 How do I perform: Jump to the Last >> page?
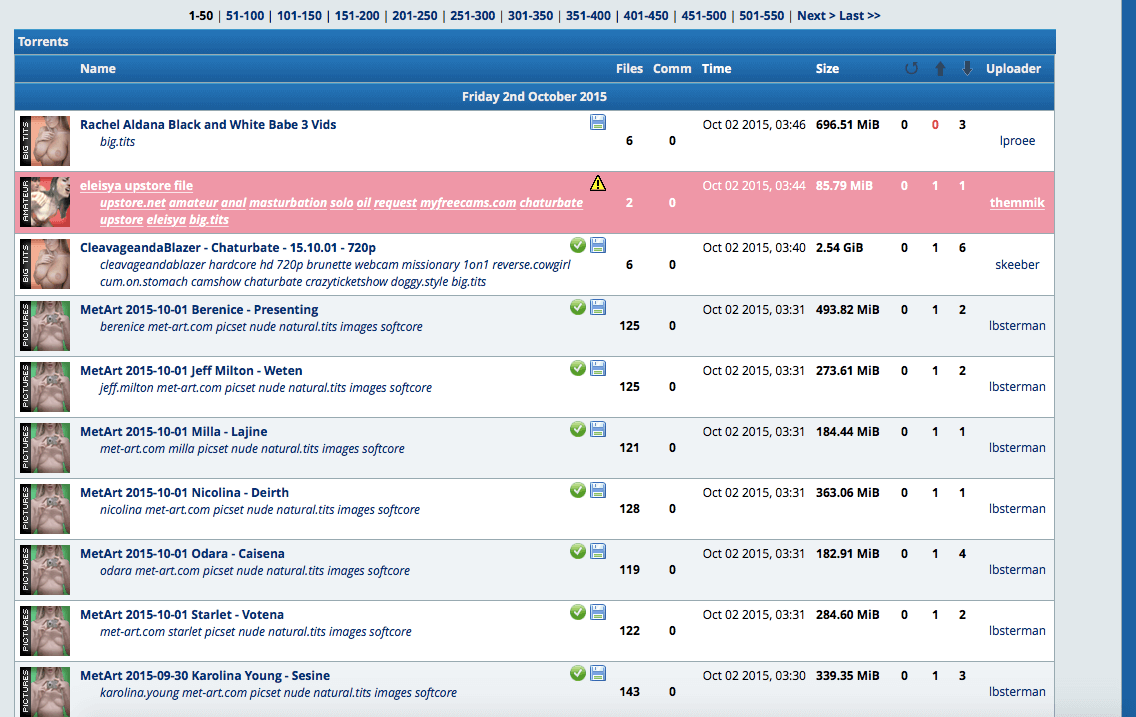tap(859, 16)
